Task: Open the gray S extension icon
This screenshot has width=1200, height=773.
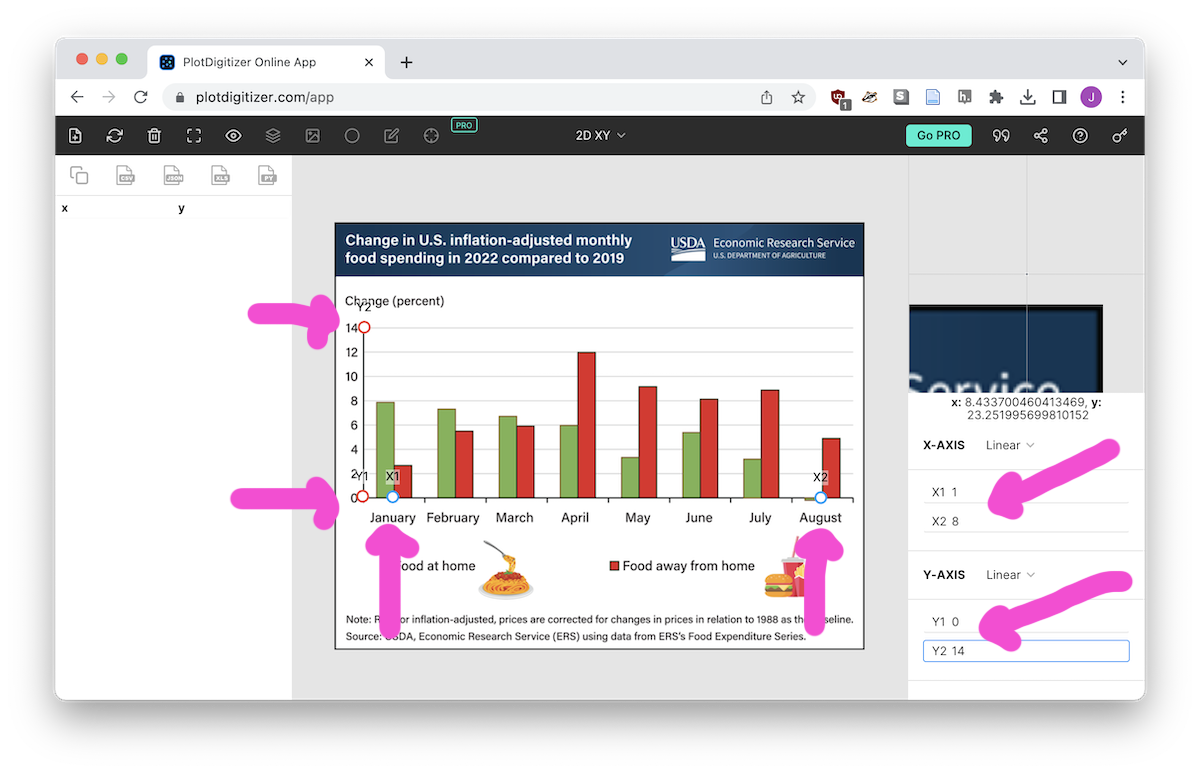Action: point(901,97)
